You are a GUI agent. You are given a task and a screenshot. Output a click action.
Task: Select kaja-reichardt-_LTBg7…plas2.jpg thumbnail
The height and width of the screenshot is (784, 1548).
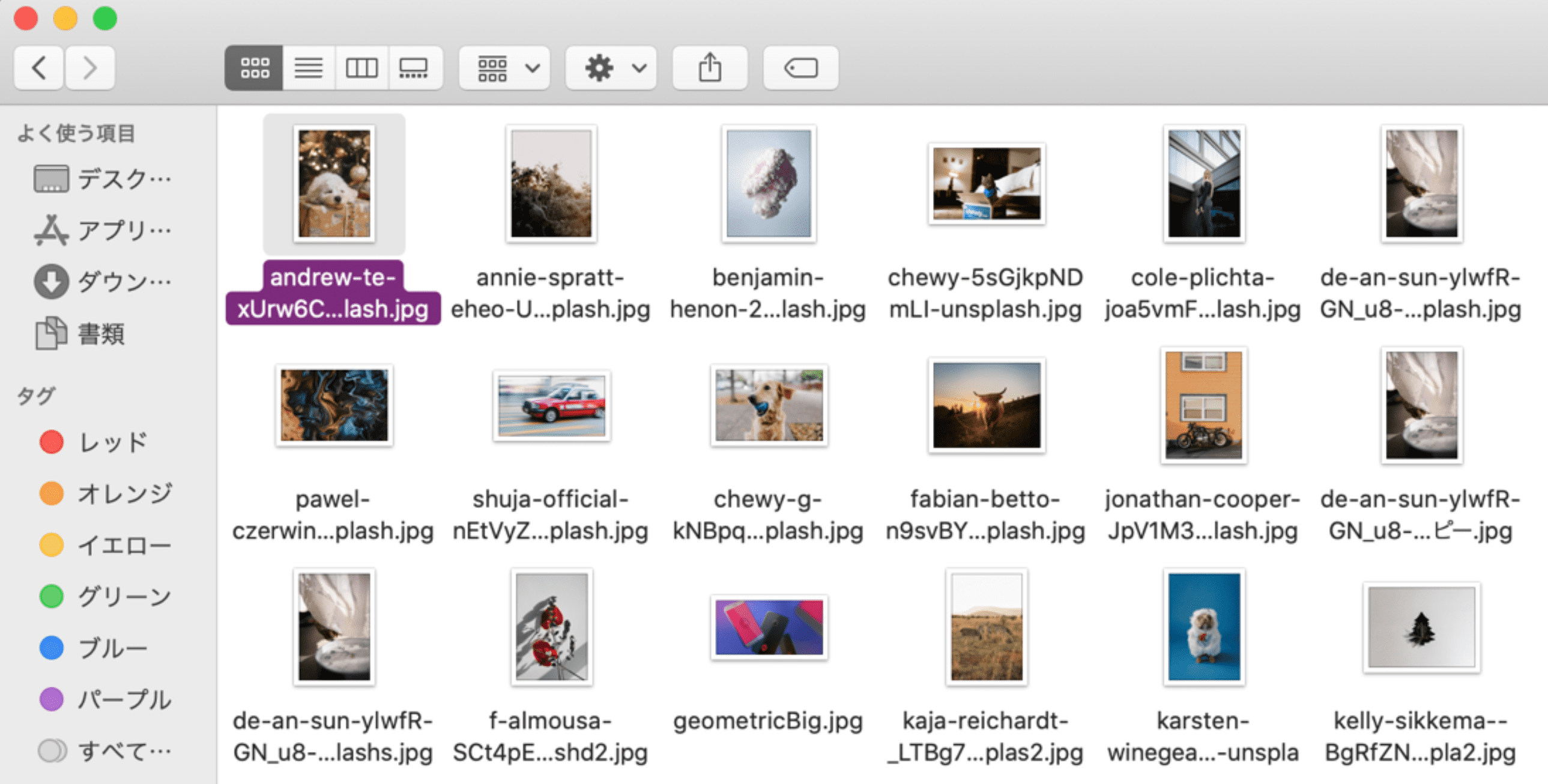click(986, 627)
